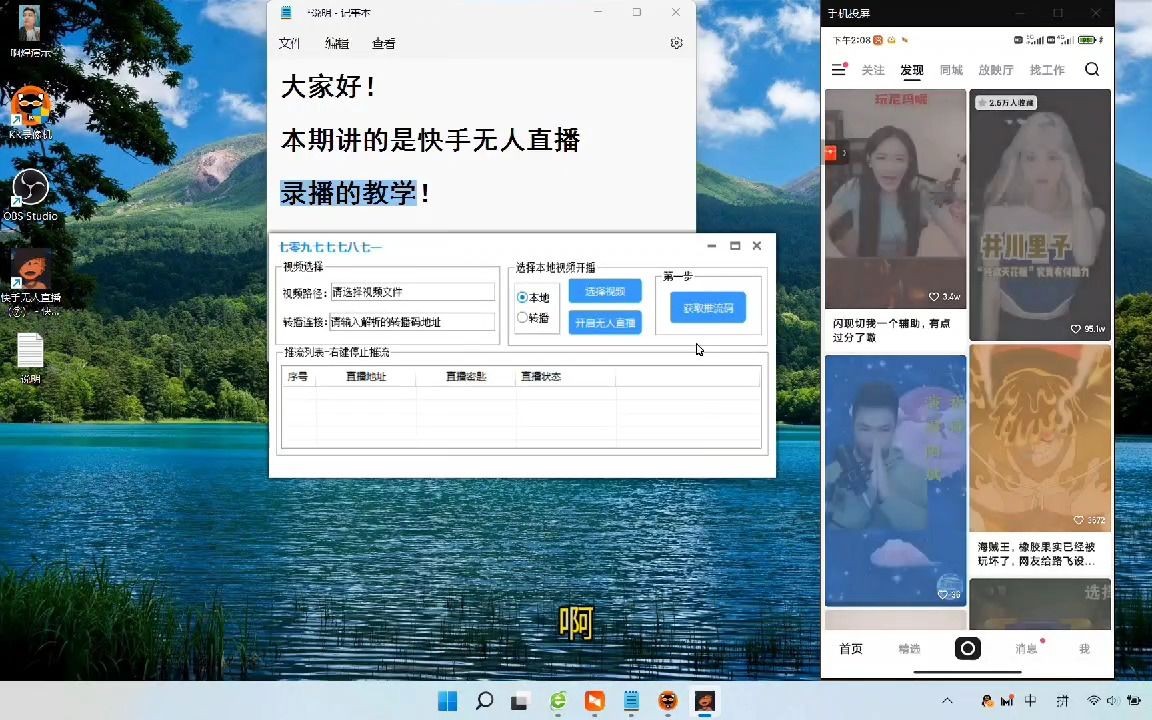Screen dimensions: 1152x720
Task: Open Notepad settings gear
Action: pyautogui.click(x=676, y=43)
